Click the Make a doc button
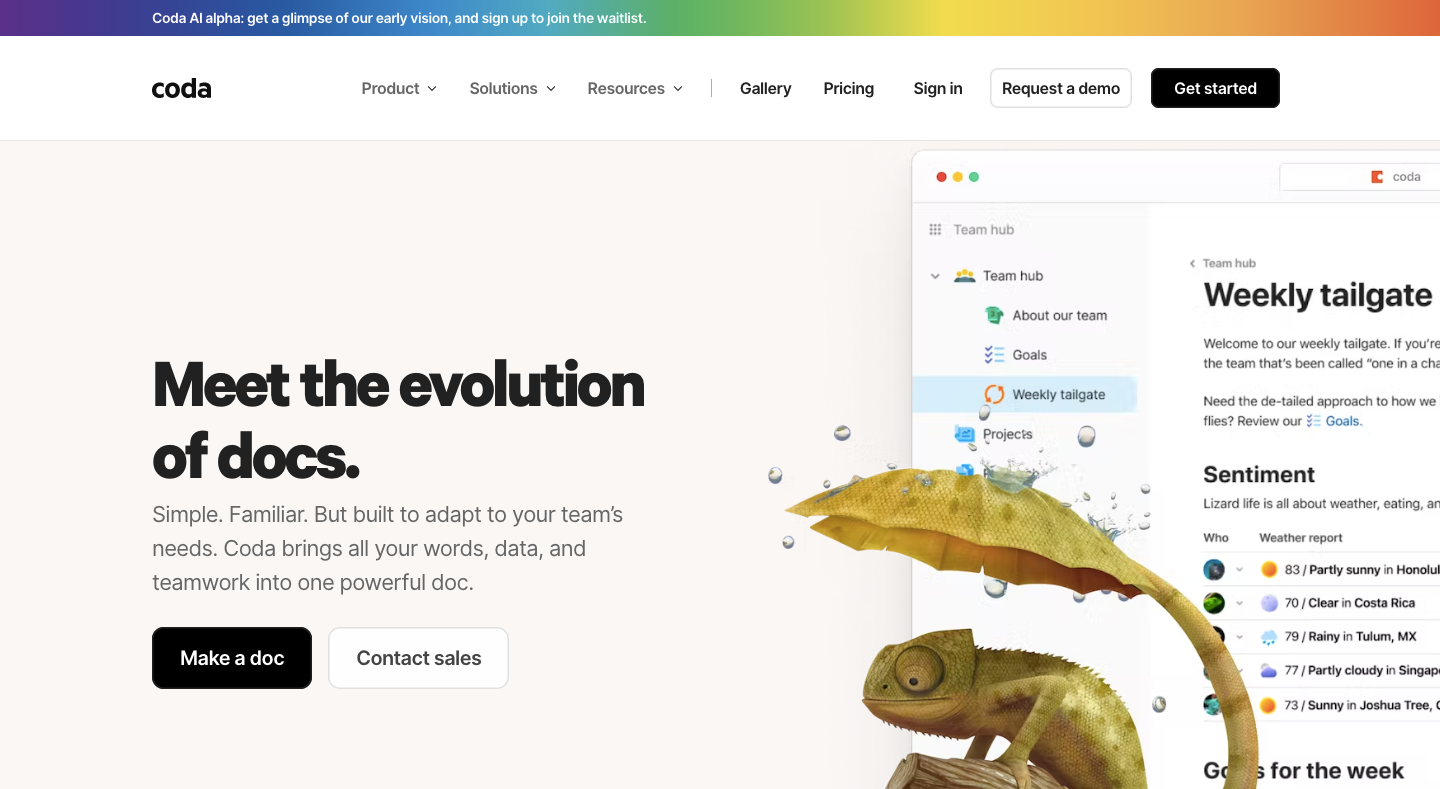 232,658
